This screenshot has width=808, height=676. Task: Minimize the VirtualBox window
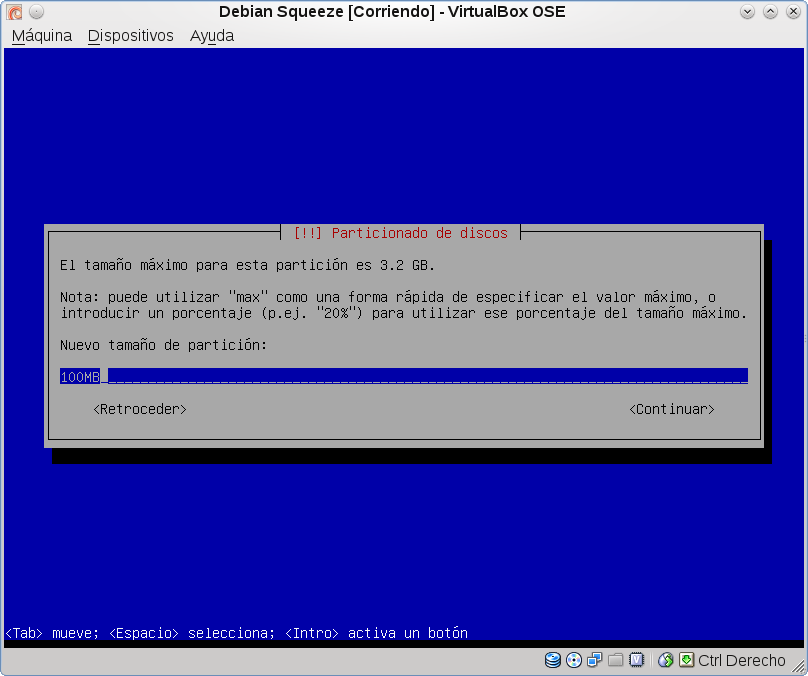coord(747,11)
